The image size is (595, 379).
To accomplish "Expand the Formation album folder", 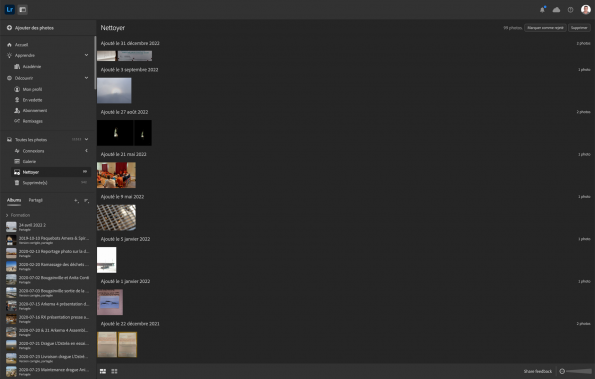I will point(7,215).
